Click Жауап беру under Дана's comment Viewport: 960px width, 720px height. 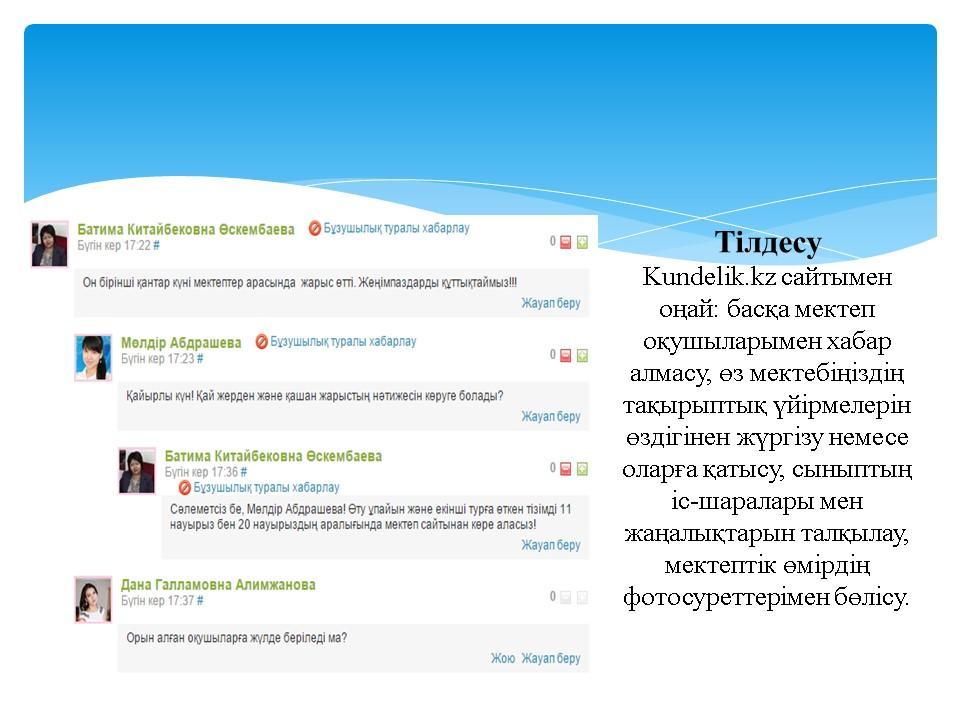pos(550,658)
